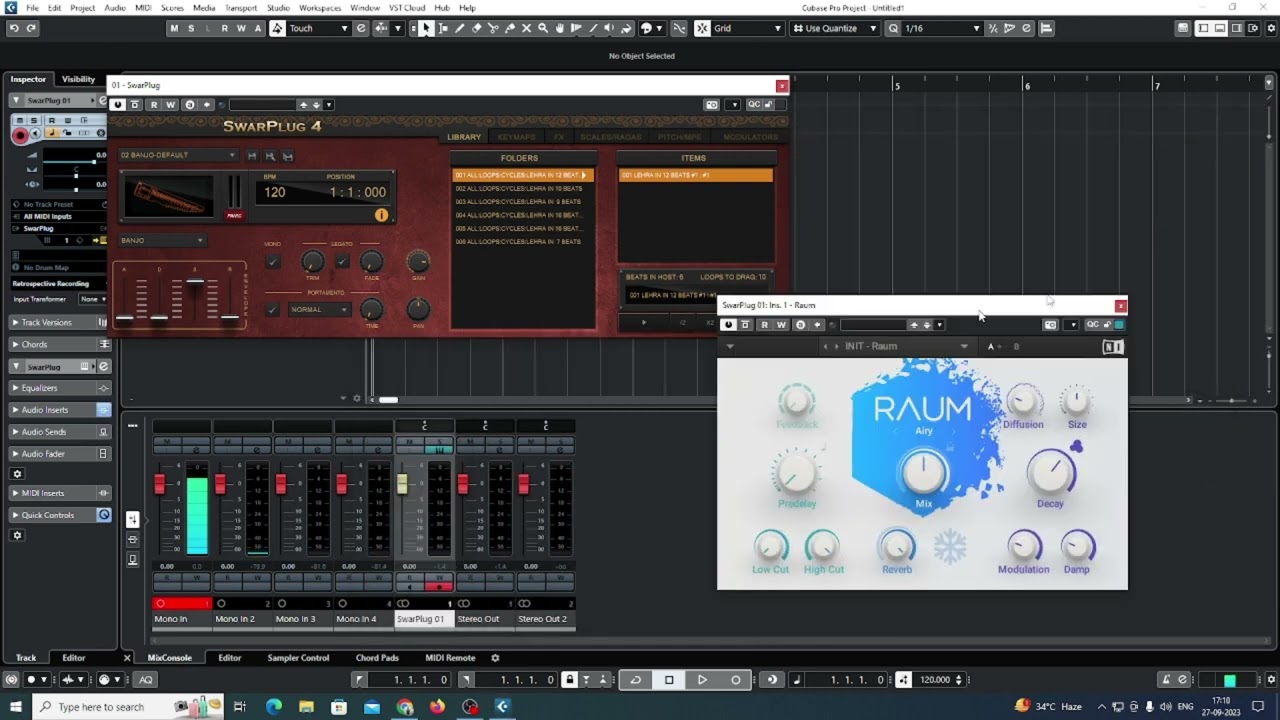Click the orange info icon in SwarPlug
Image resolution: width=1280 pixels, height=720 pixels.
(381, 215)
